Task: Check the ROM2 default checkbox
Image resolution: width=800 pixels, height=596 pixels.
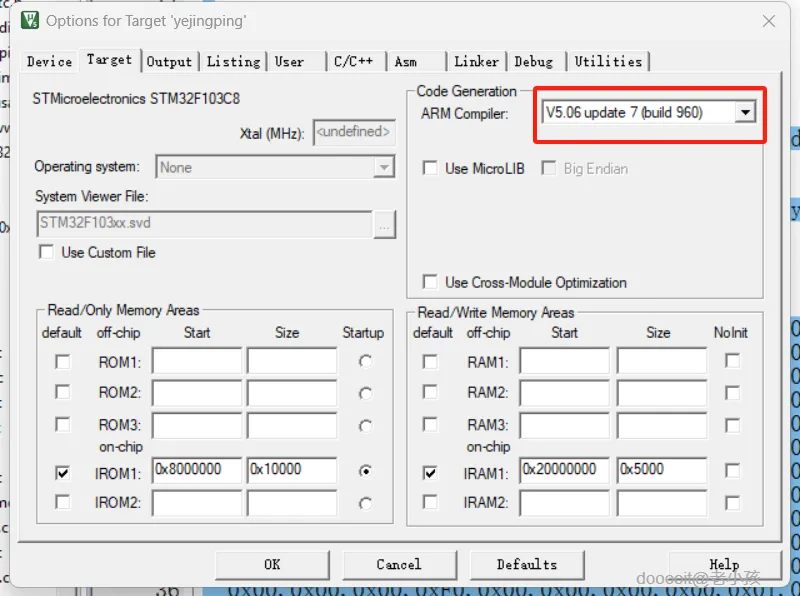Action: pyautogui.click(x=63, y=392)
